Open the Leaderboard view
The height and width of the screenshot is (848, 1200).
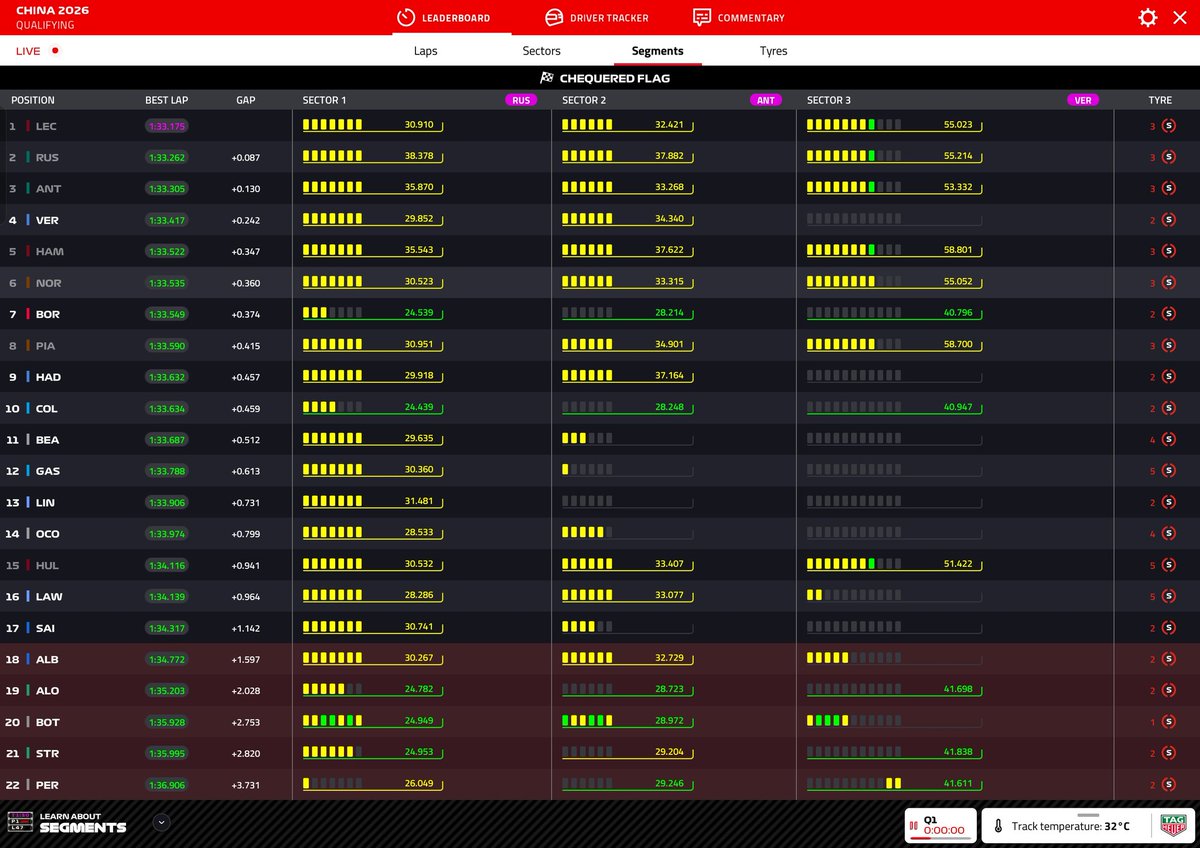coord(443,18)
